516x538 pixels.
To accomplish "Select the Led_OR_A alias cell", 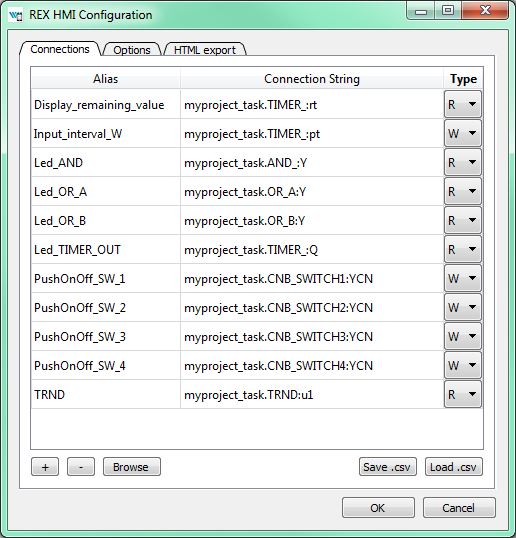I will (x=106, y=191).
